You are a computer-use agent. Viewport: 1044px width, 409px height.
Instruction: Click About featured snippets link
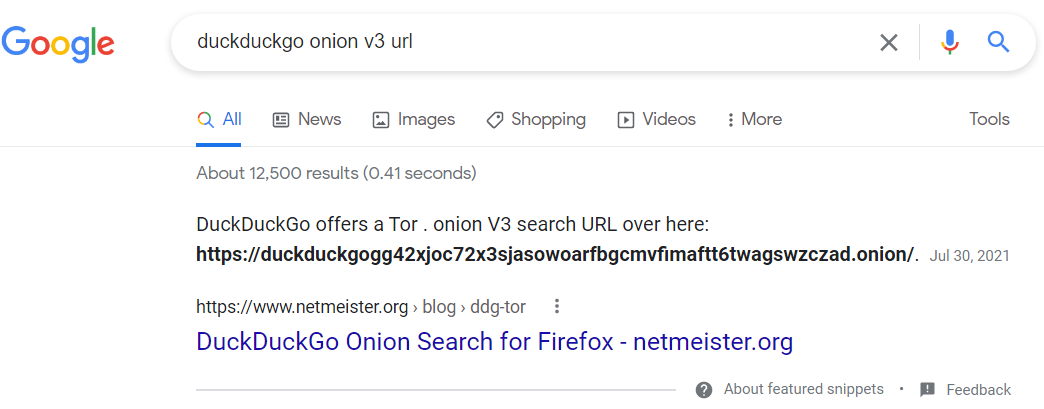tap(803, 389)
